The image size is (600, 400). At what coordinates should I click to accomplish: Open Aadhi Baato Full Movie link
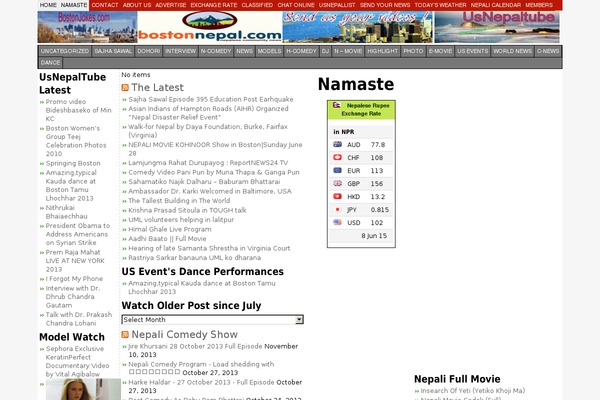click(x=167, y=238)
